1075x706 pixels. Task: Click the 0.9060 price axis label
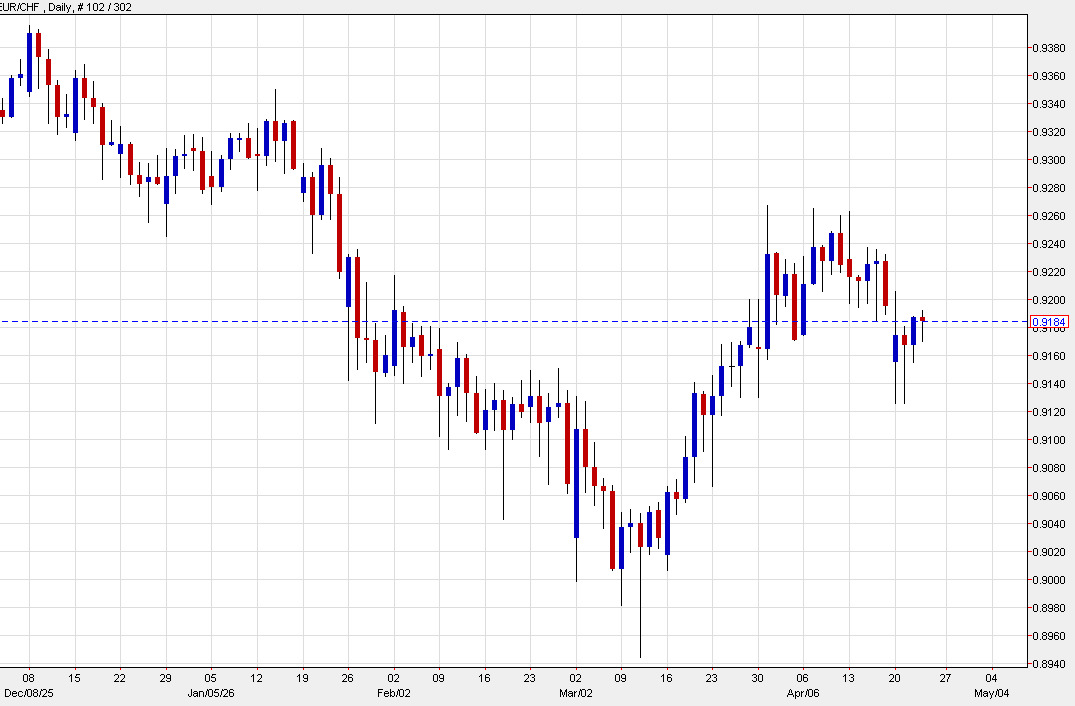point(1048,494)
